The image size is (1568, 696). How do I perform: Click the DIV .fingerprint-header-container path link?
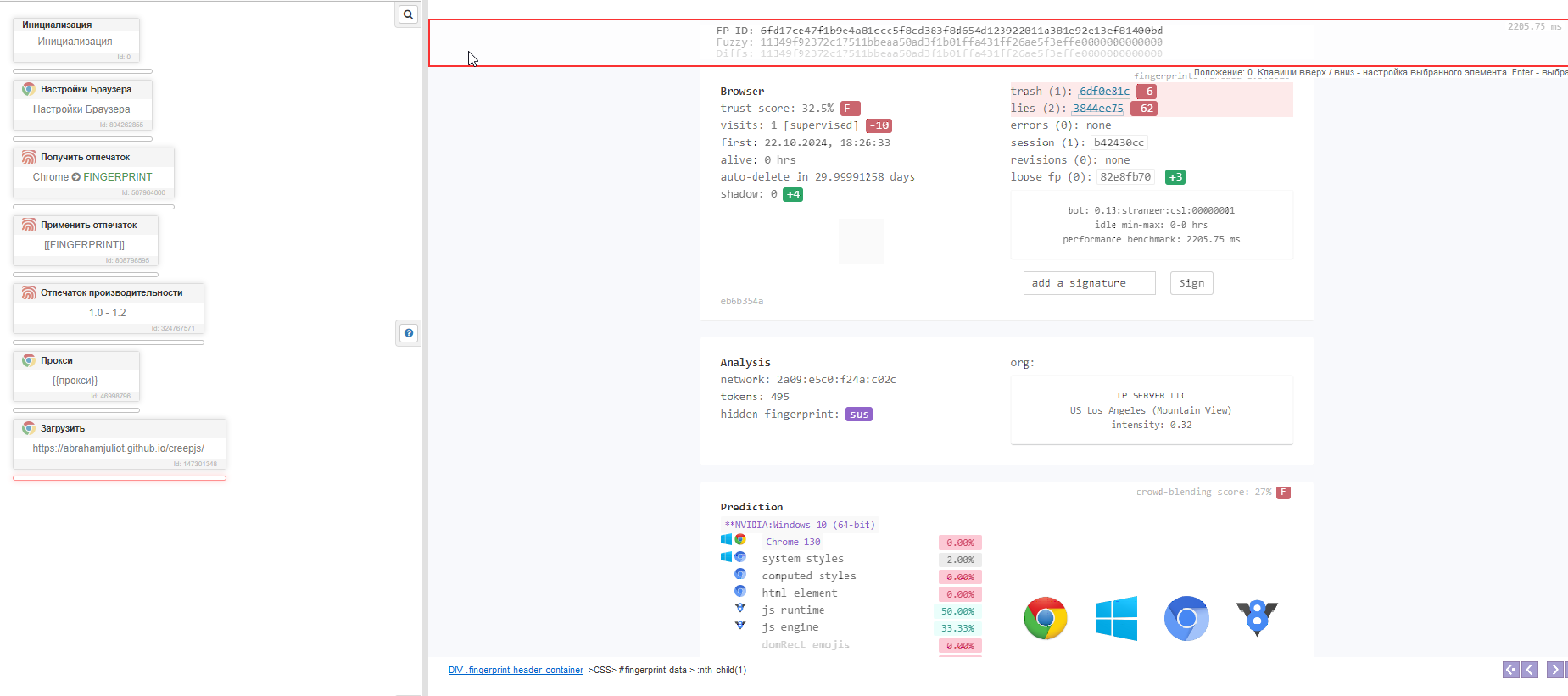[516, 670]
